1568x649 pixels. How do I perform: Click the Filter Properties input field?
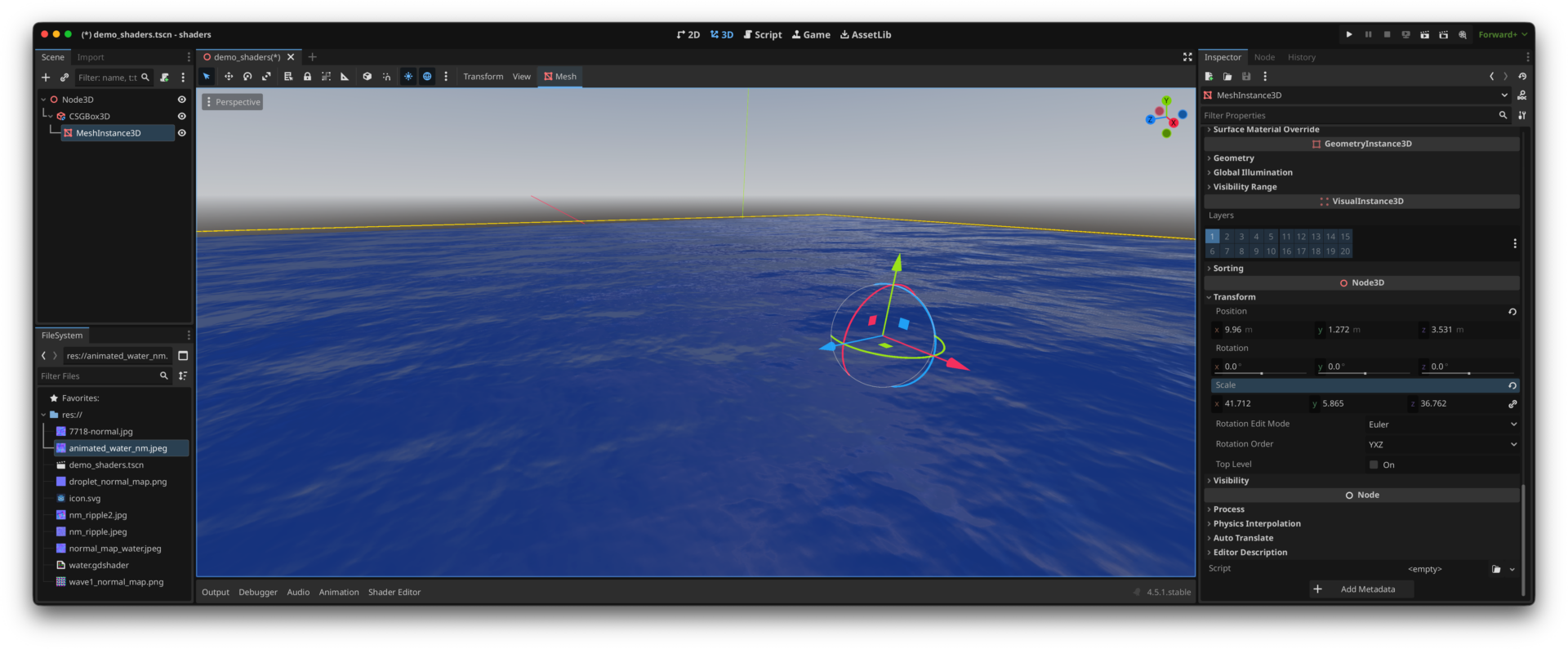[x=1357, y=115]
